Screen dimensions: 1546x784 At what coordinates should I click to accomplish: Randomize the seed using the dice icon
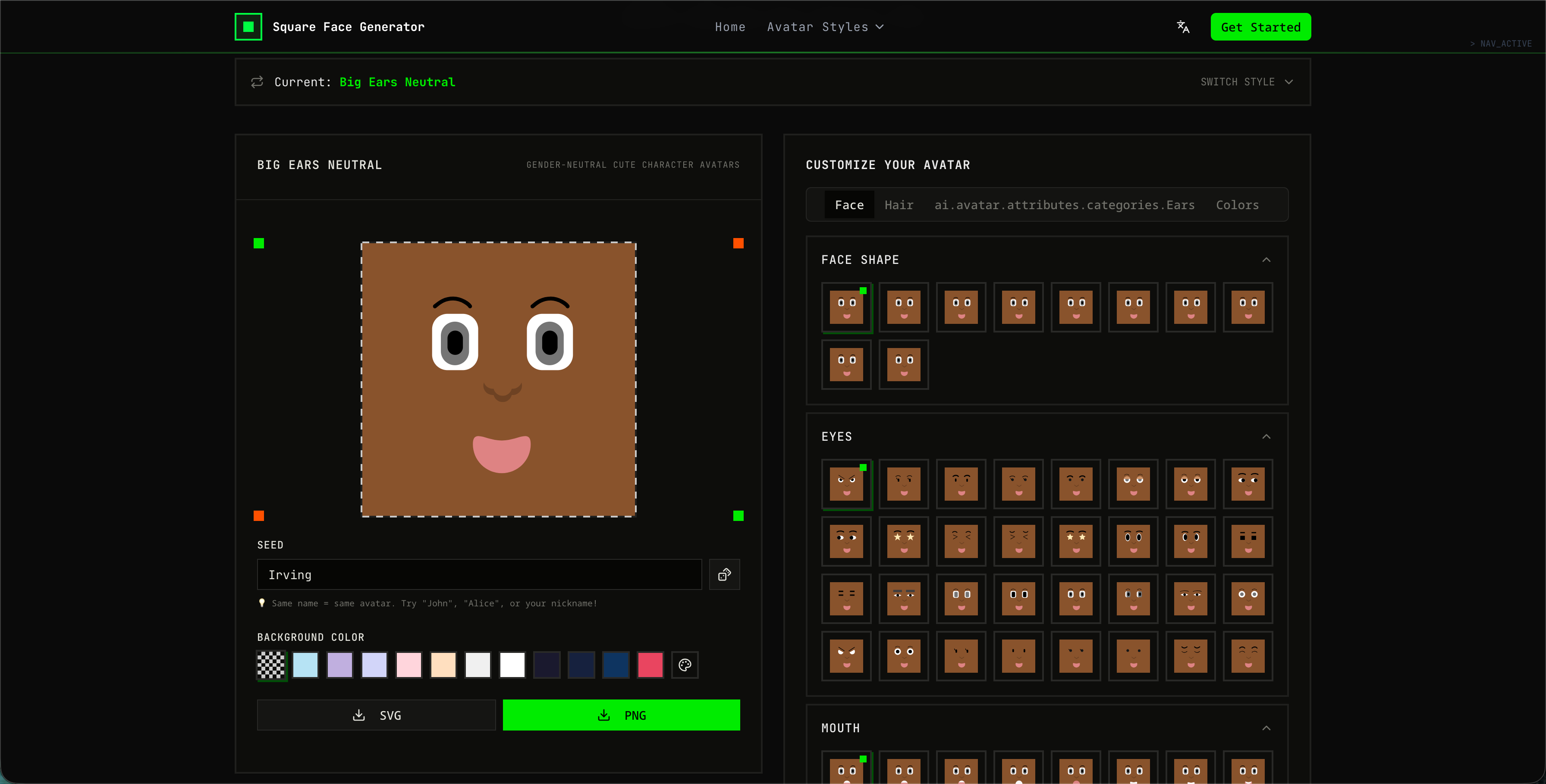coord(724,574)
